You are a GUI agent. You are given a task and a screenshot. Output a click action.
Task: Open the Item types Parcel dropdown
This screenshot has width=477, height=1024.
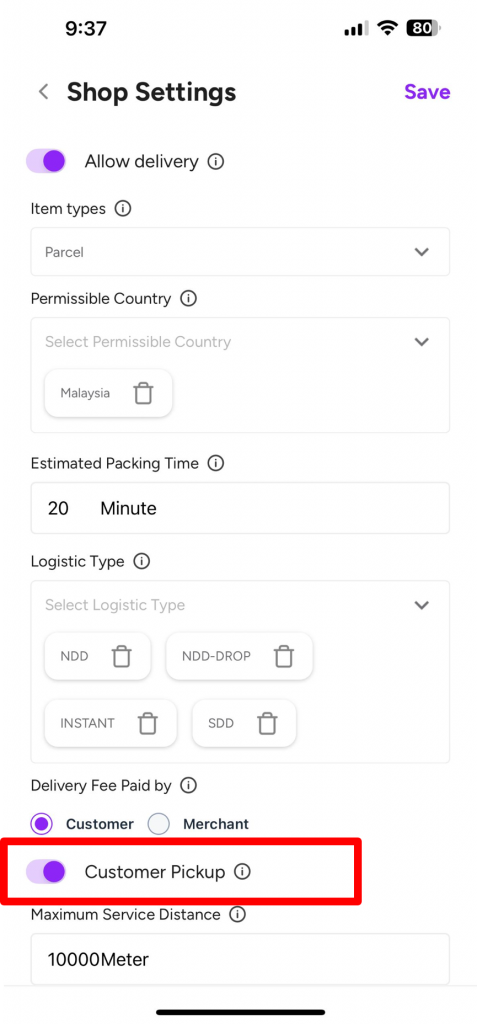point(240,251)
